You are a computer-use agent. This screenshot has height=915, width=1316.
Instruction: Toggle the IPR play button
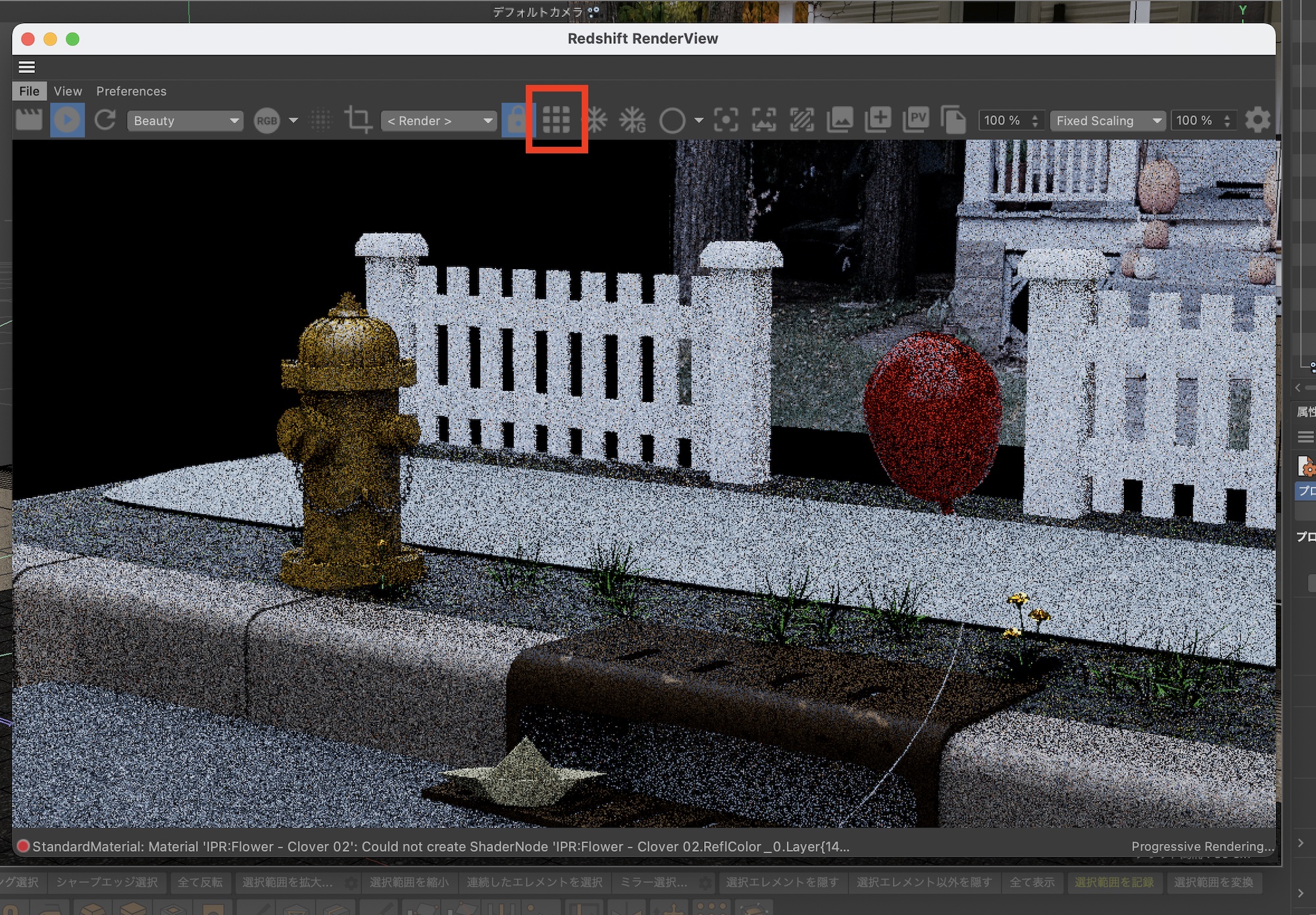(67, 120)
